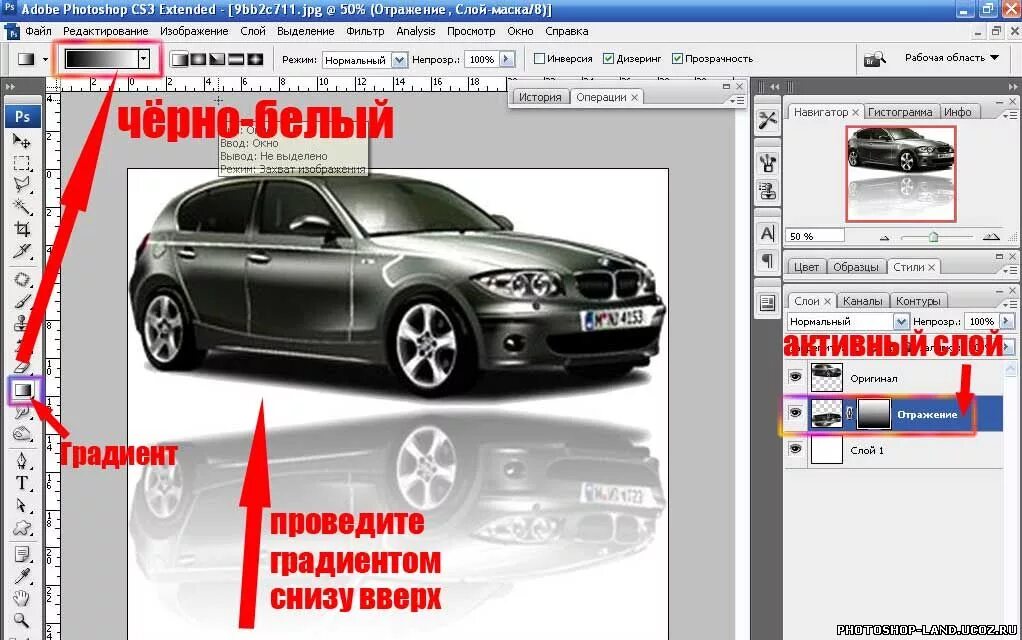1022x640 pixels.
Task: Click the Navigator zoom slider handle
Action: pyautogui.click(x=933, y=237)
